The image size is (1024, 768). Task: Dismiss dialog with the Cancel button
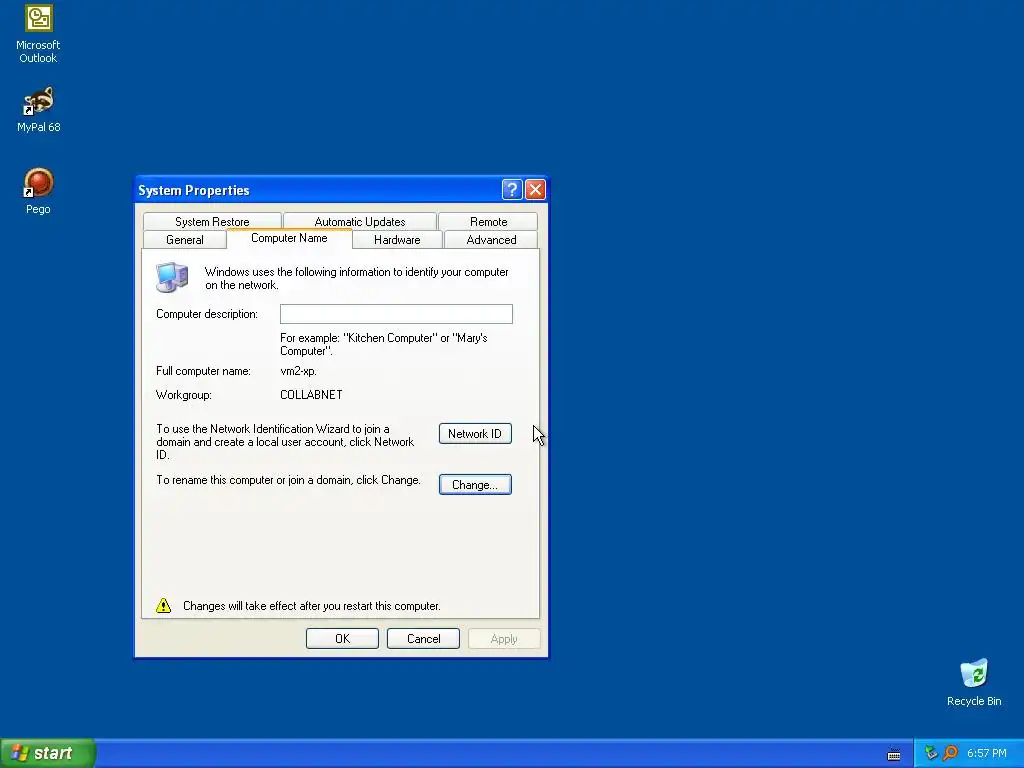tap(423, 639)
